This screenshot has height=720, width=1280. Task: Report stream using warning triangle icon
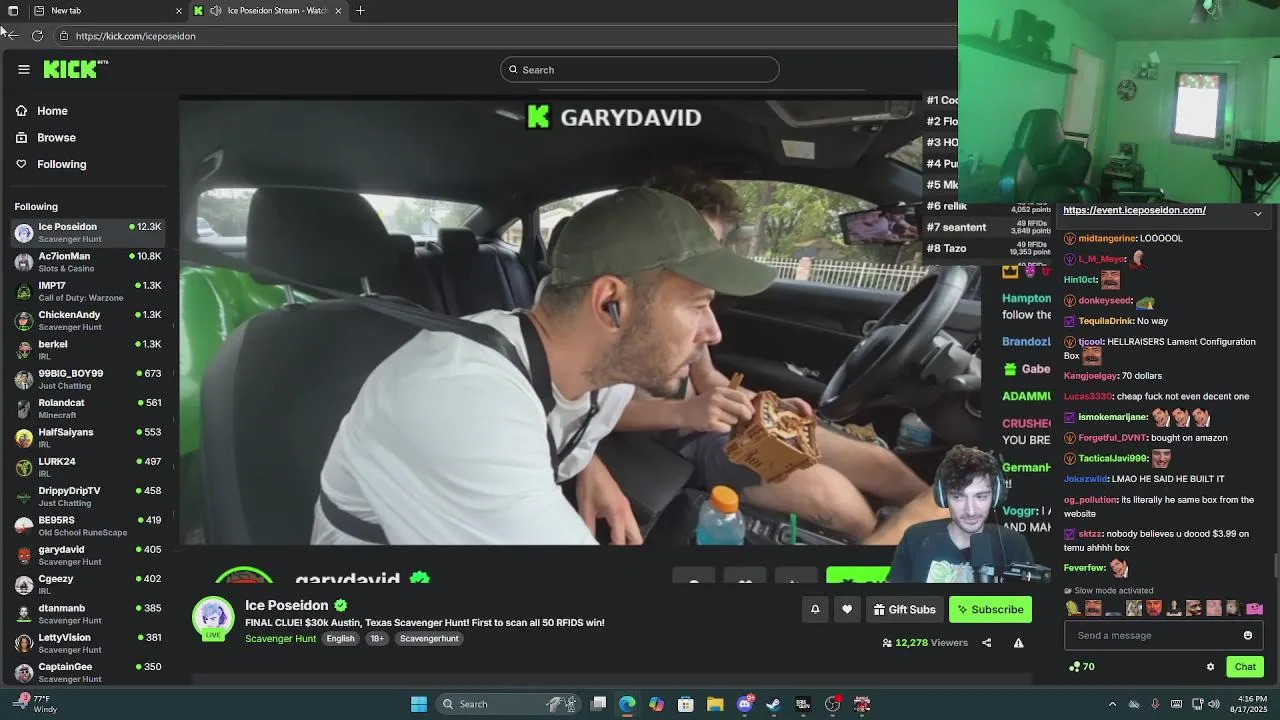point(1018,643)
